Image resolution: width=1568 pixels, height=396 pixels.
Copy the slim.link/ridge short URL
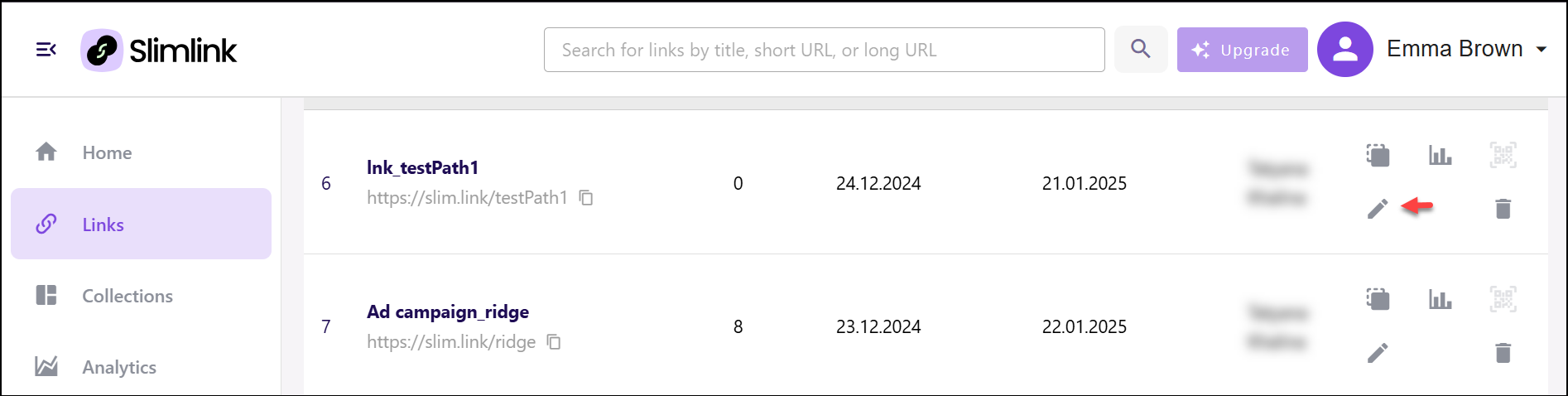[554, 342]
